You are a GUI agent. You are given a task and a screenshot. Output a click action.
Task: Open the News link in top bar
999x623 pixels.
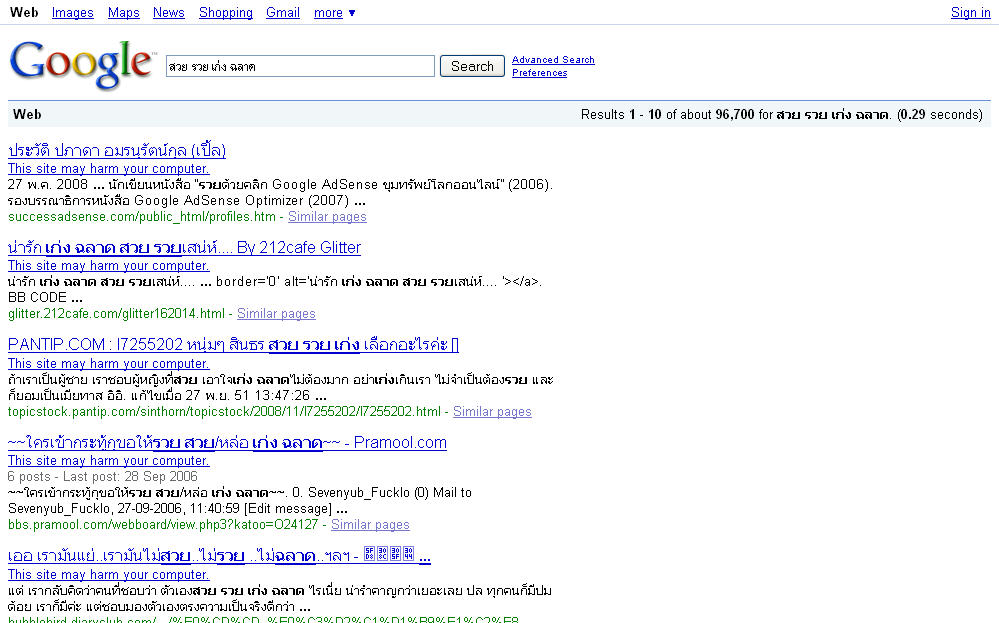(169, 13)
